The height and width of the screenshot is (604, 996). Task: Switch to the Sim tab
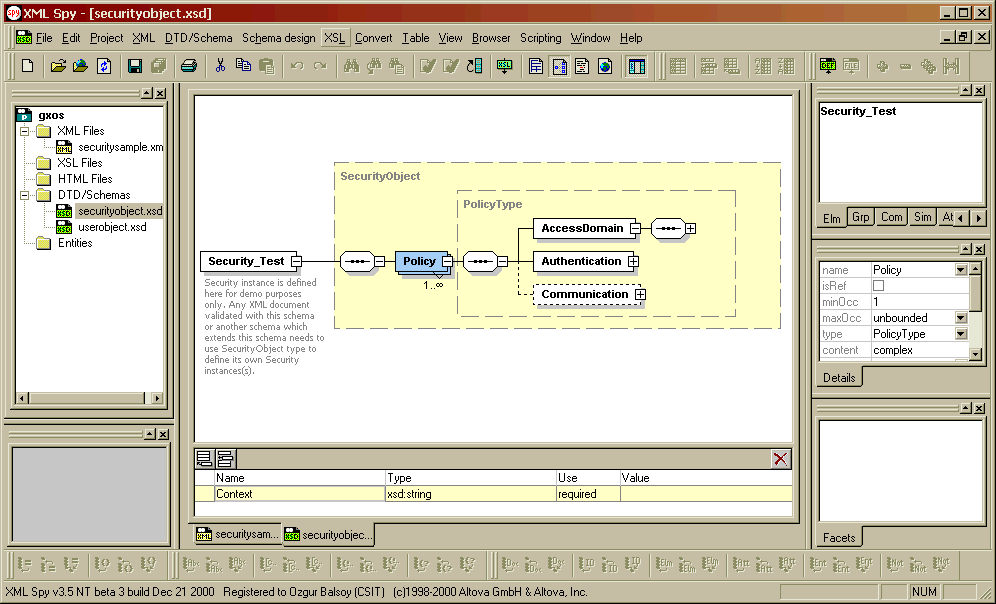[x=922, y=217]
